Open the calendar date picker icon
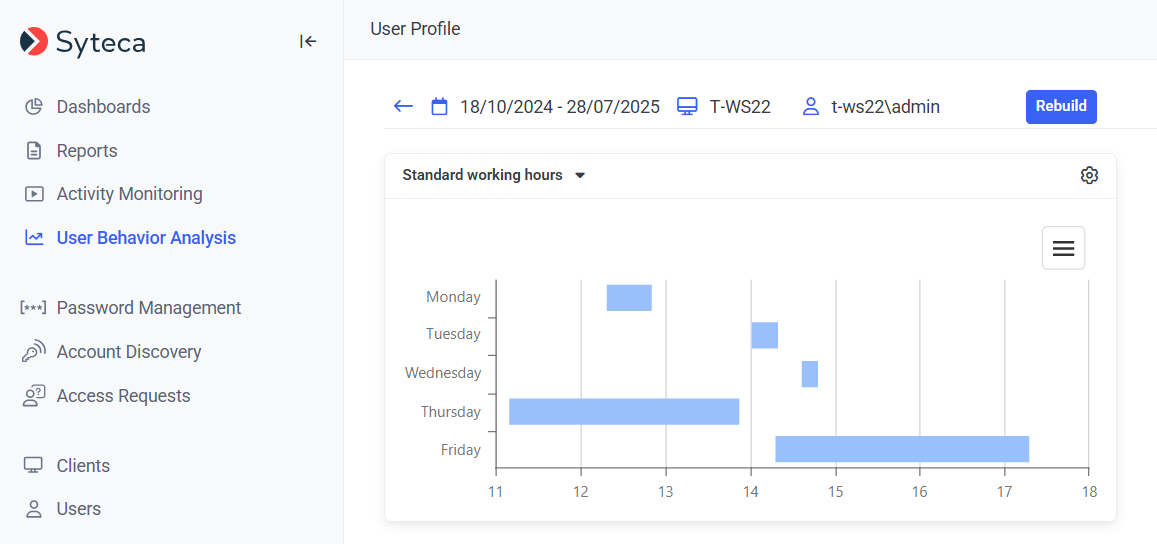 (439, 107)
